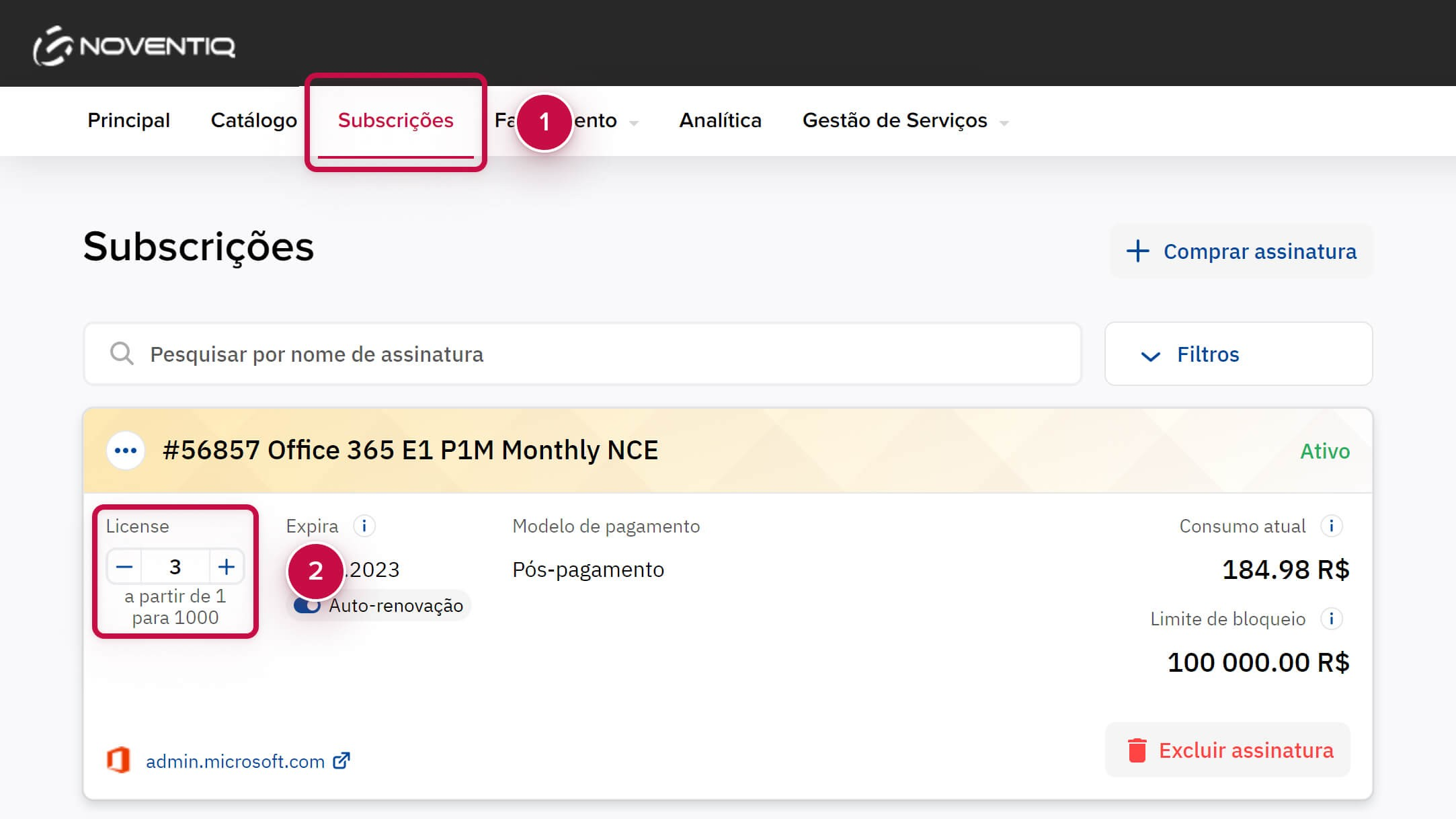1456x819 pixels.
Task: Click the info icon beside Consumo atual
Action: (1331, 526)
